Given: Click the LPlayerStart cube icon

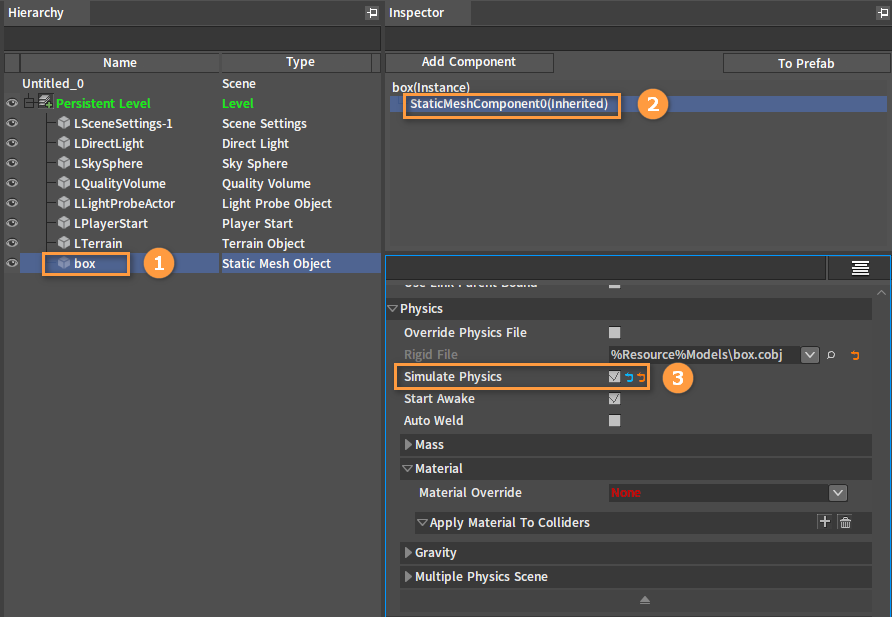Looking at the screenshot, I should click(64, 222).
